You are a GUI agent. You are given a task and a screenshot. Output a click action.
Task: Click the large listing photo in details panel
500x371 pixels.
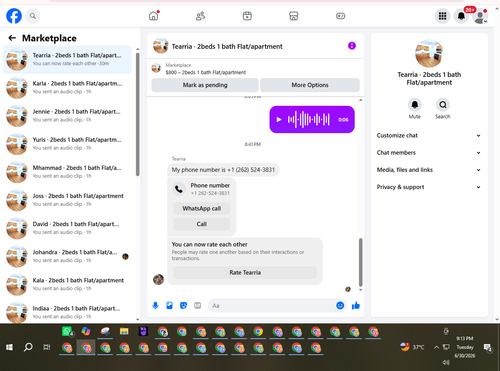pyautogui.click(x=429, y=53)
